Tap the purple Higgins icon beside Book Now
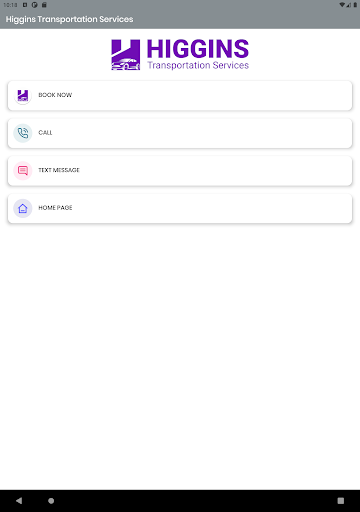This screenshot has width=360, height=512. click(x=23, y=96)
